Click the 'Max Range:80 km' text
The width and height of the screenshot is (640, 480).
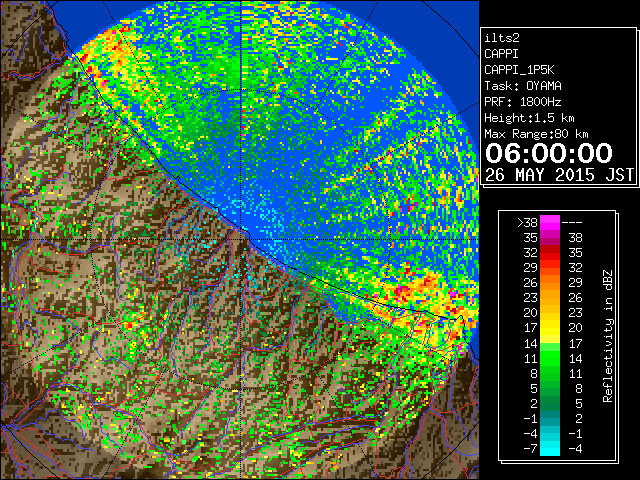[x=536, y=134]
